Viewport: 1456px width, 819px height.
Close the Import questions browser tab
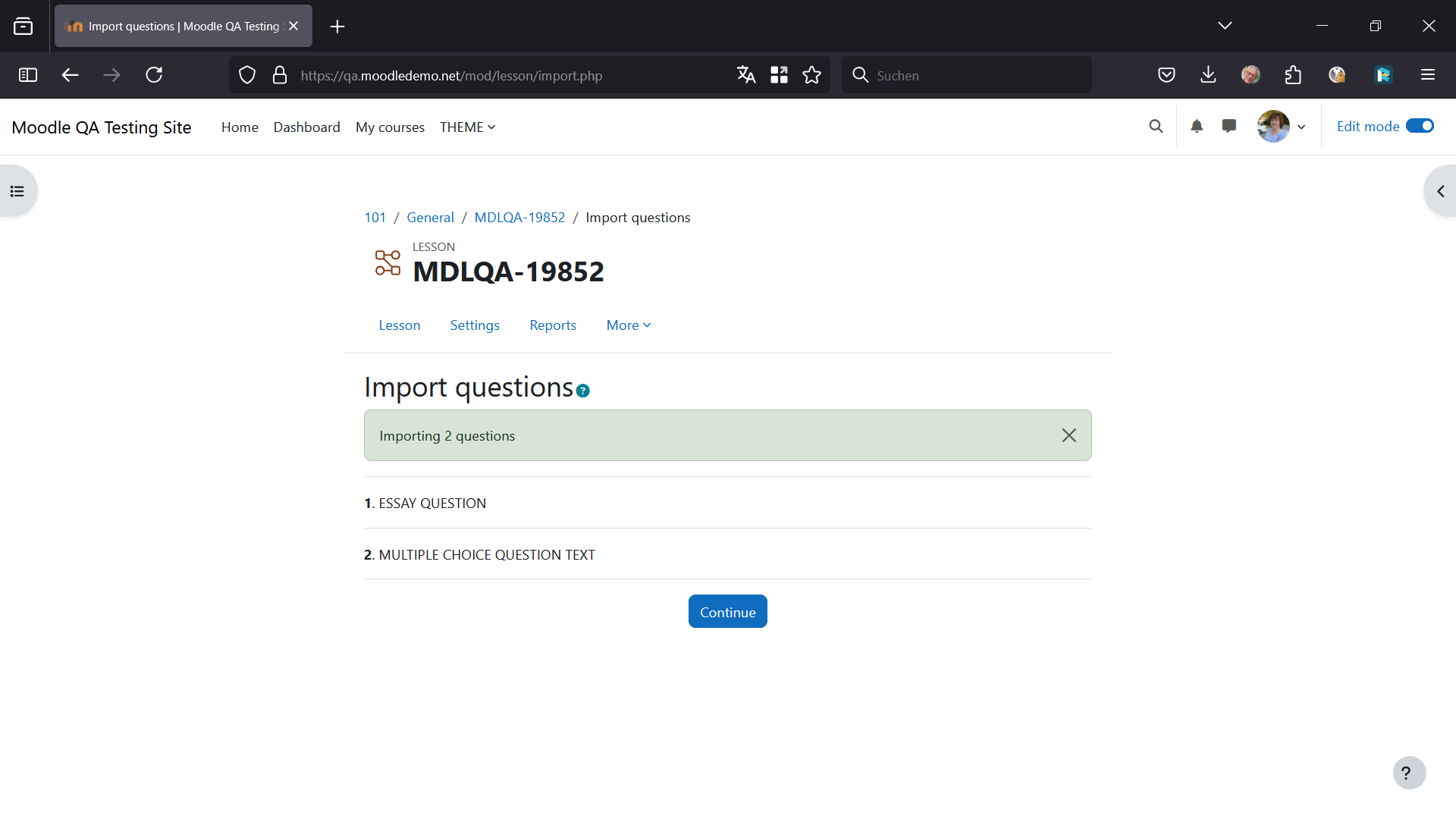(x=294, y=26)
